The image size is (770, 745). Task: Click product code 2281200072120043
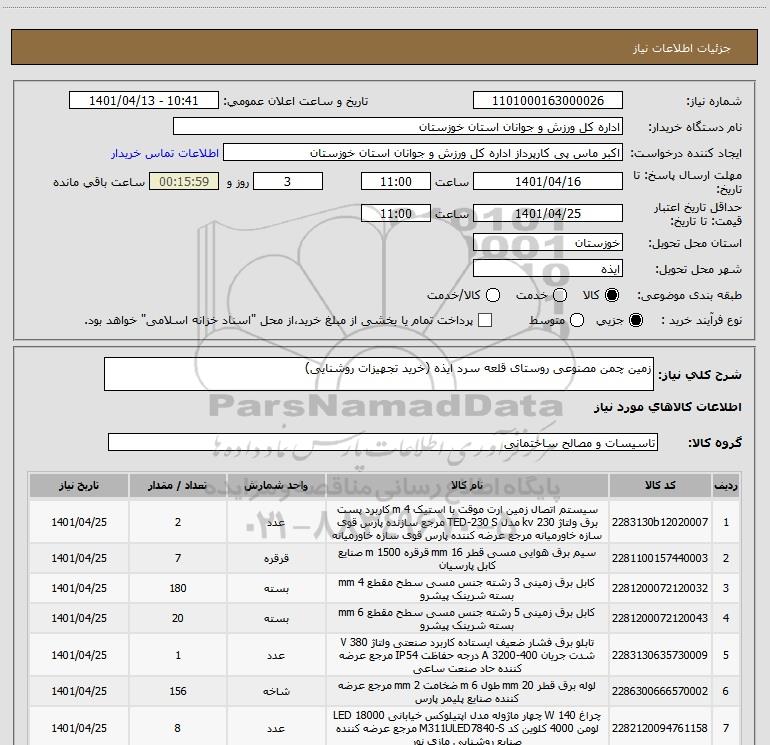click(660, 618)
